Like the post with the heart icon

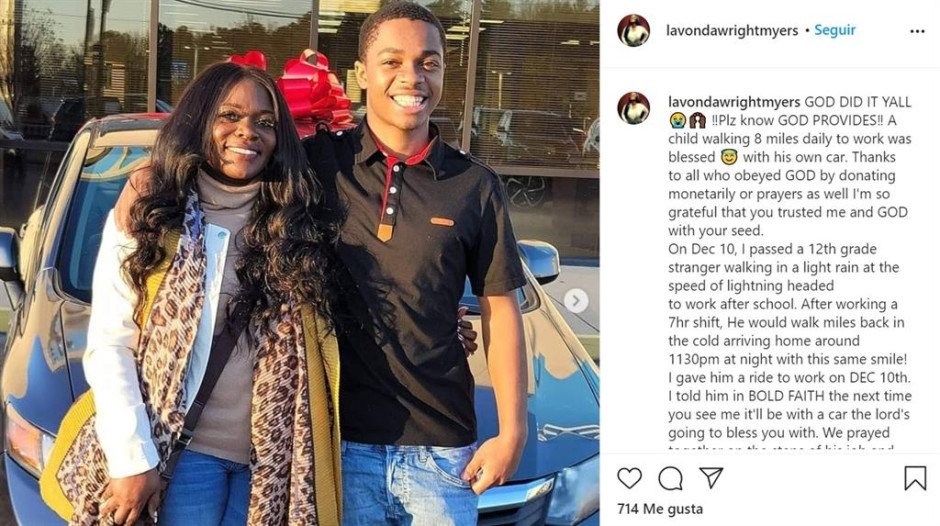(x=629, y=478)
